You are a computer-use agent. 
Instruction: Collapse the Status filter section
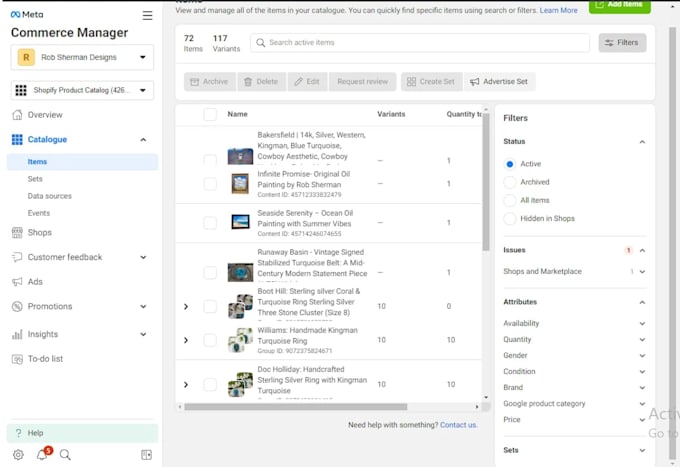[x=642, y=142]
